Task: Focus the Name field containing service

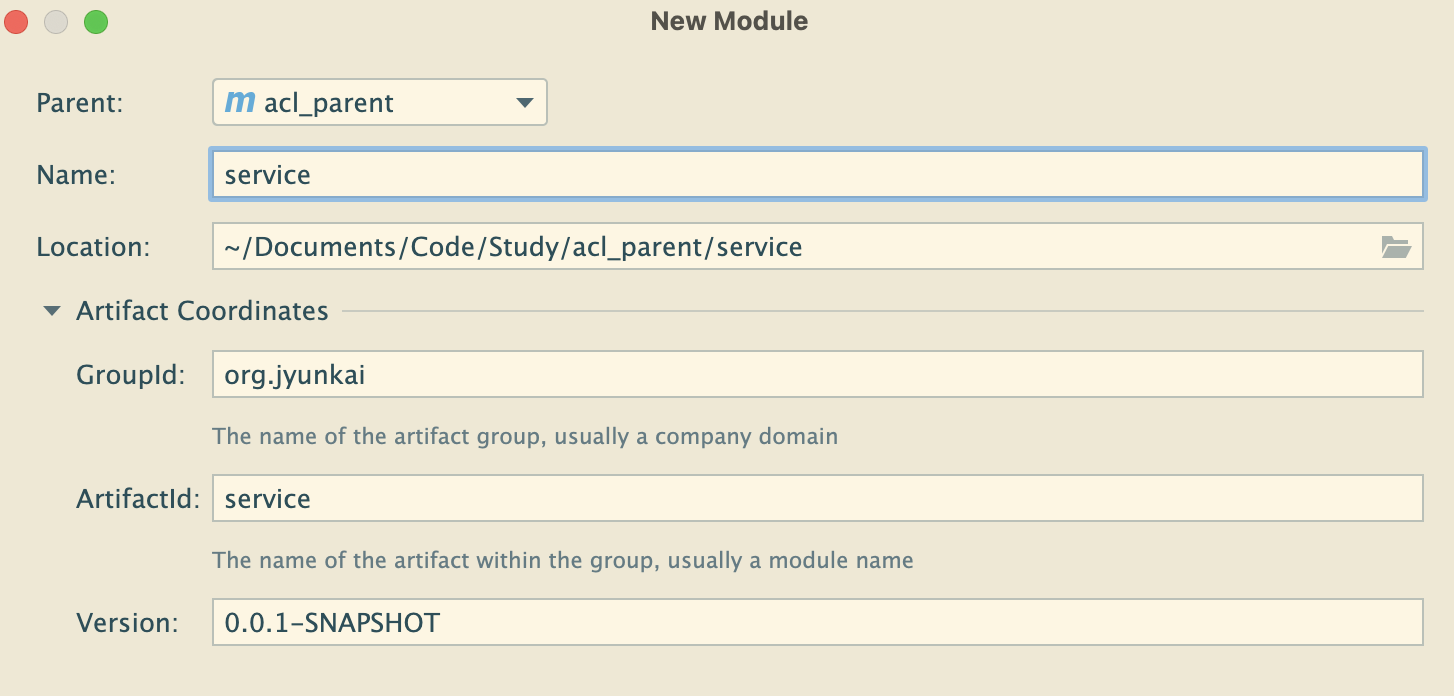Action: 816,175
